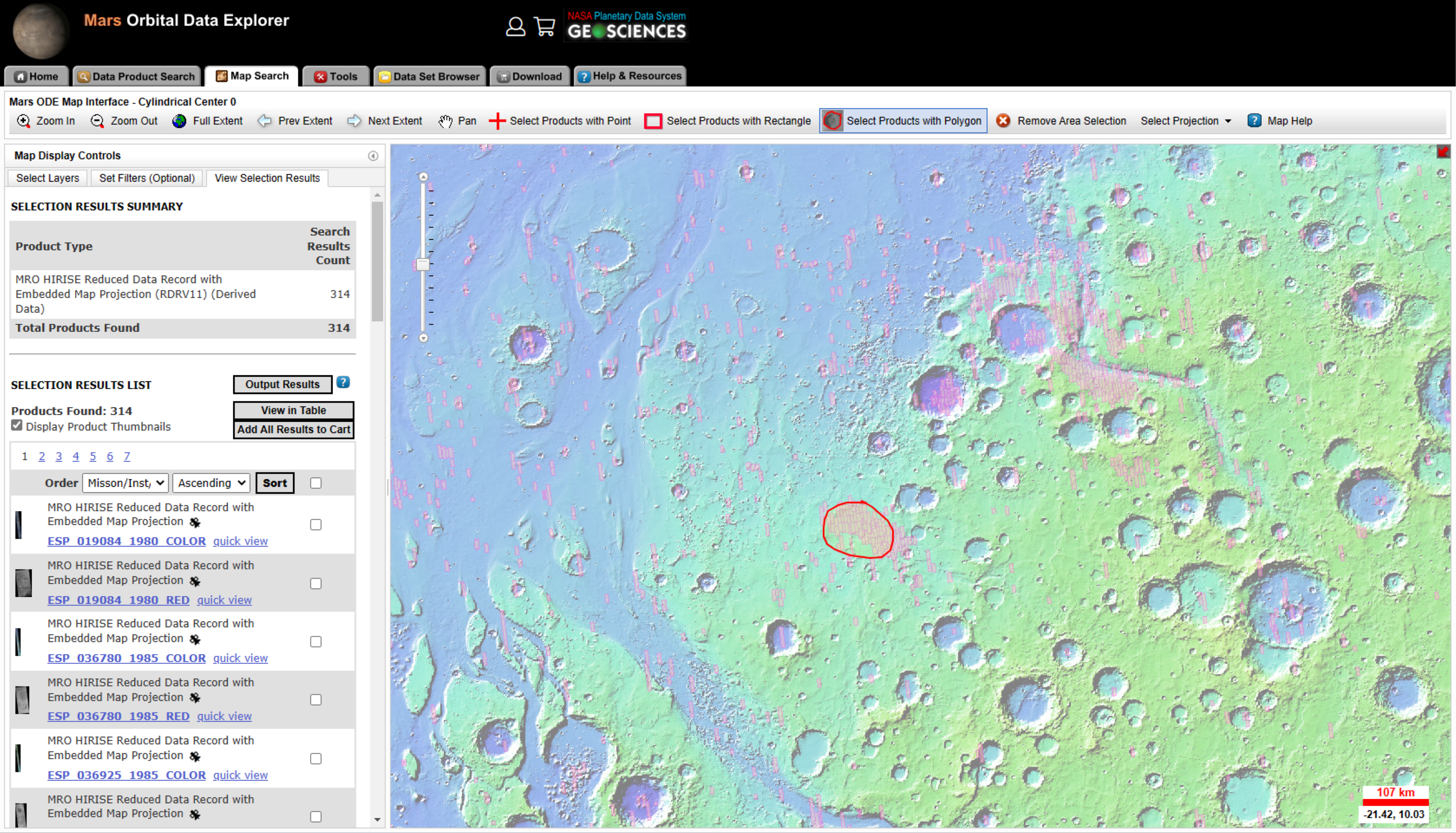Screen dimensions: 1456x833
Task: Click the map zoom slider handle
Action: pos(423,264)
